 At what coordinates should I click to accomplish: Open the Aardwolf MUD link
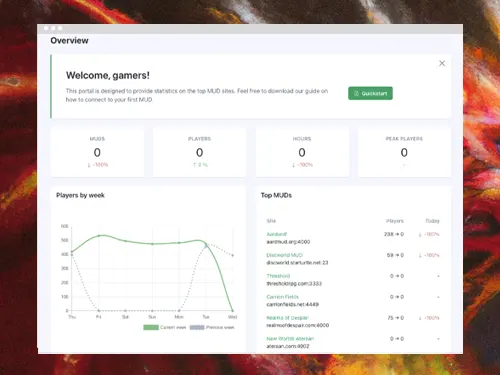point(277,234)
